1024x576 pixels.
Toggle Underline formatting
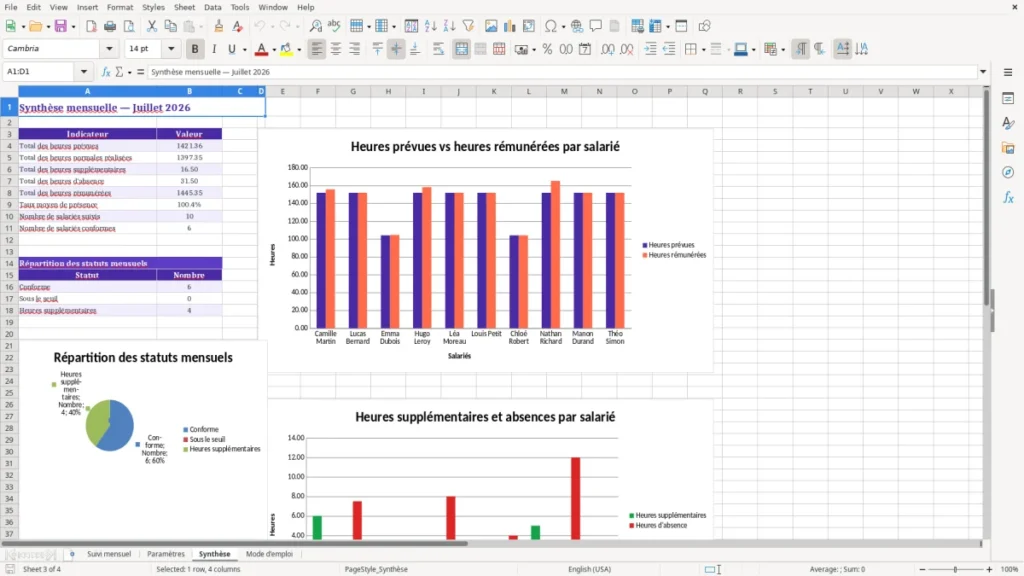click(231, 49)
